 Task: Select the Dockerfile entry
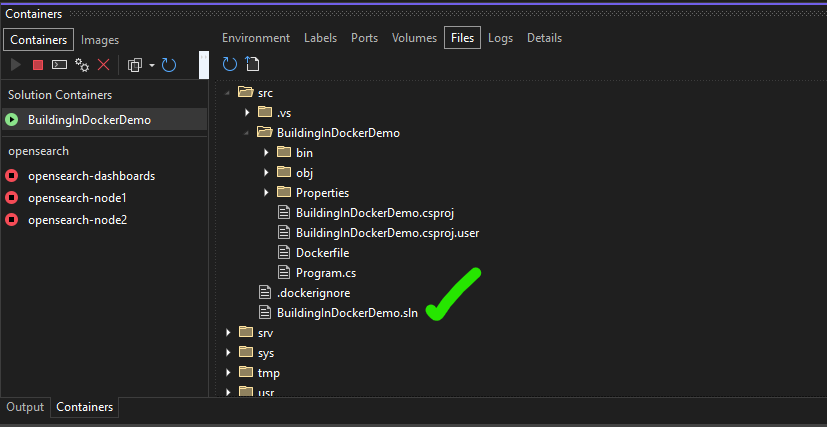click(x=322, y=253)
